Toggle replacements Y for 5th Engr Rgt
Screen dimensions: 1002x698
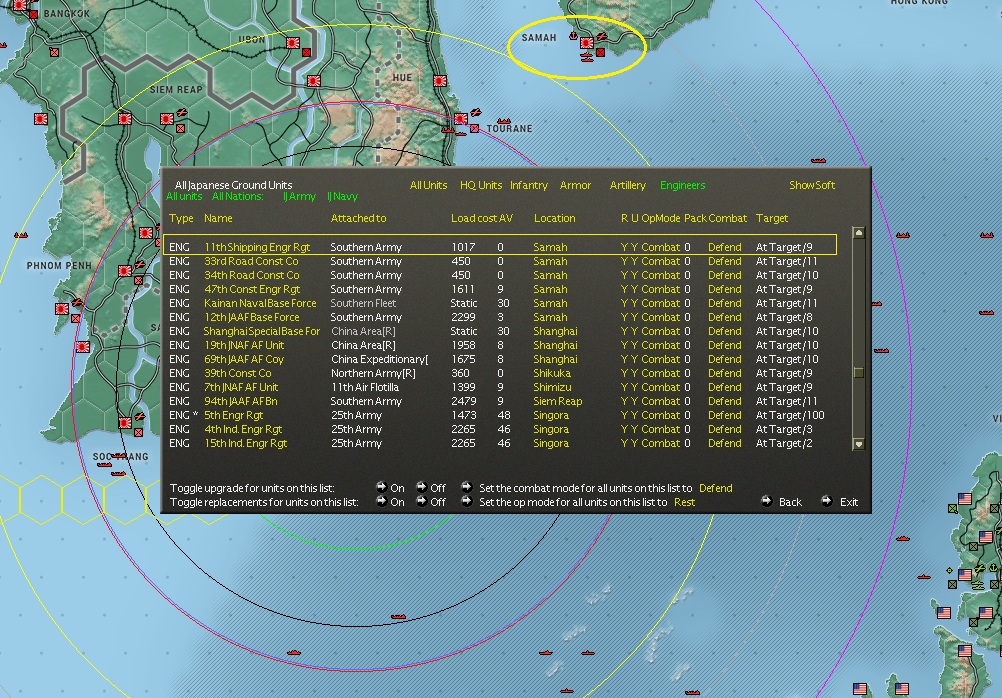pos(624,415)
